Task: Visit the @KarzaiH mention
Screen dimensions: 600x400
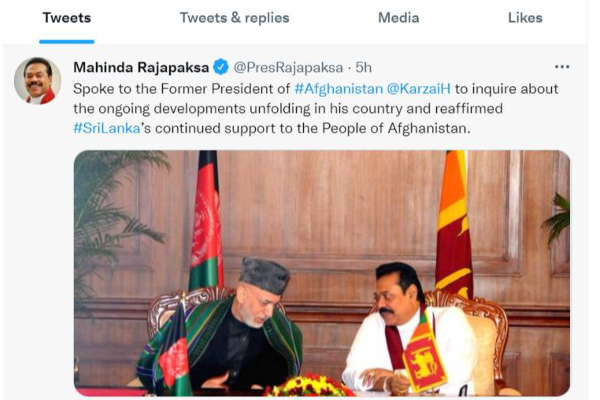Action: click(x=419, y=89)
